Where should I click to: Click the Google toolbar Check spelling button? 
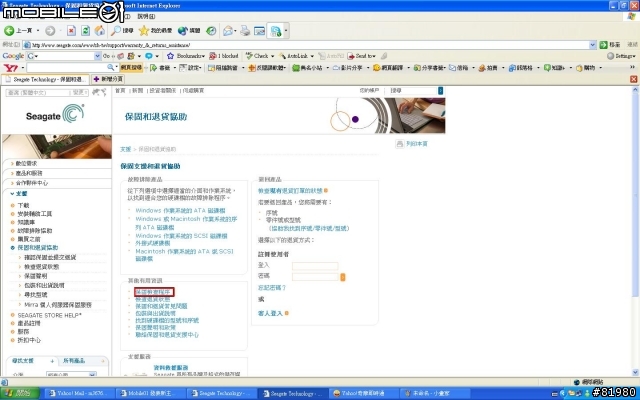(259, 56)
